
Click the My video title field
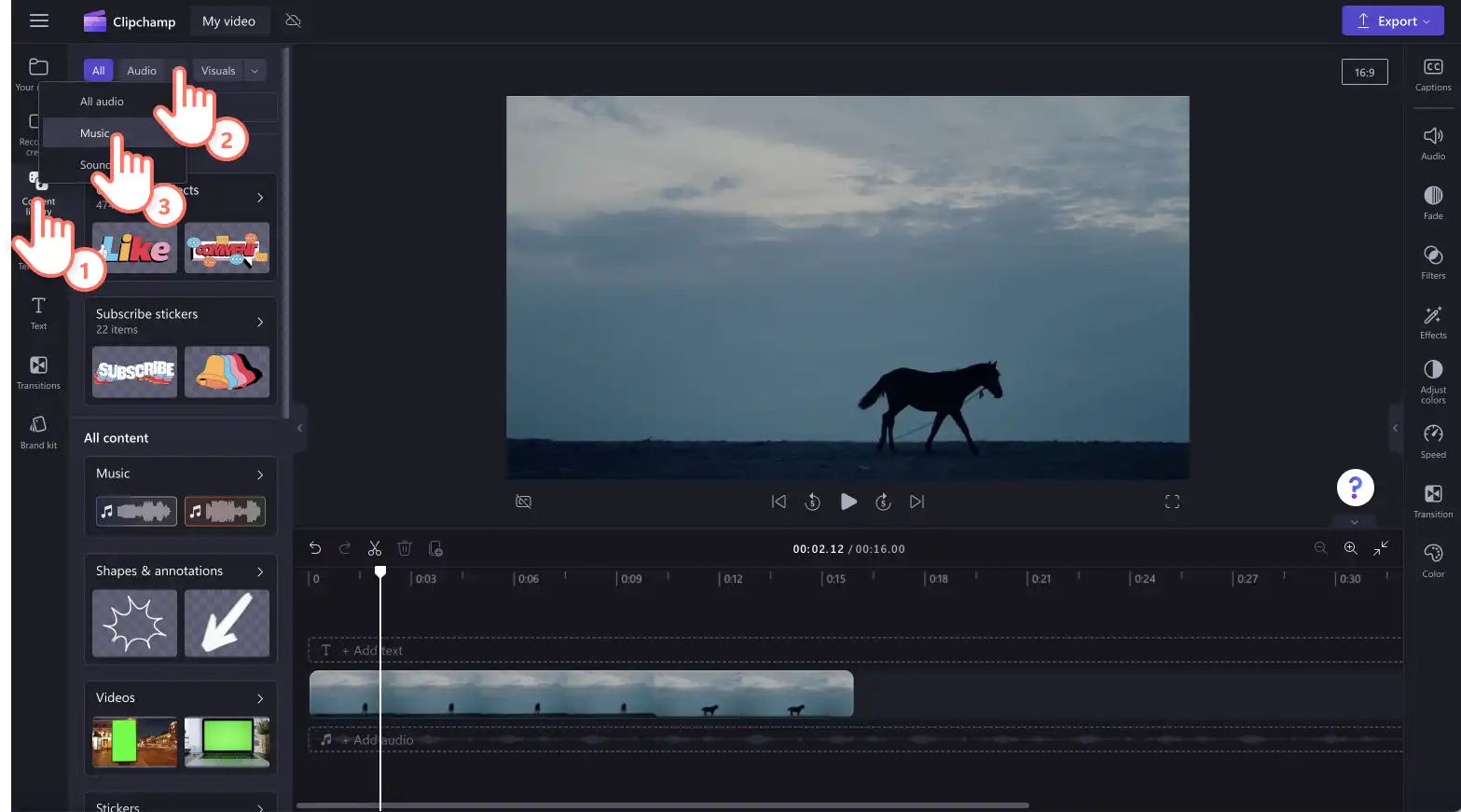click(228, 21)
